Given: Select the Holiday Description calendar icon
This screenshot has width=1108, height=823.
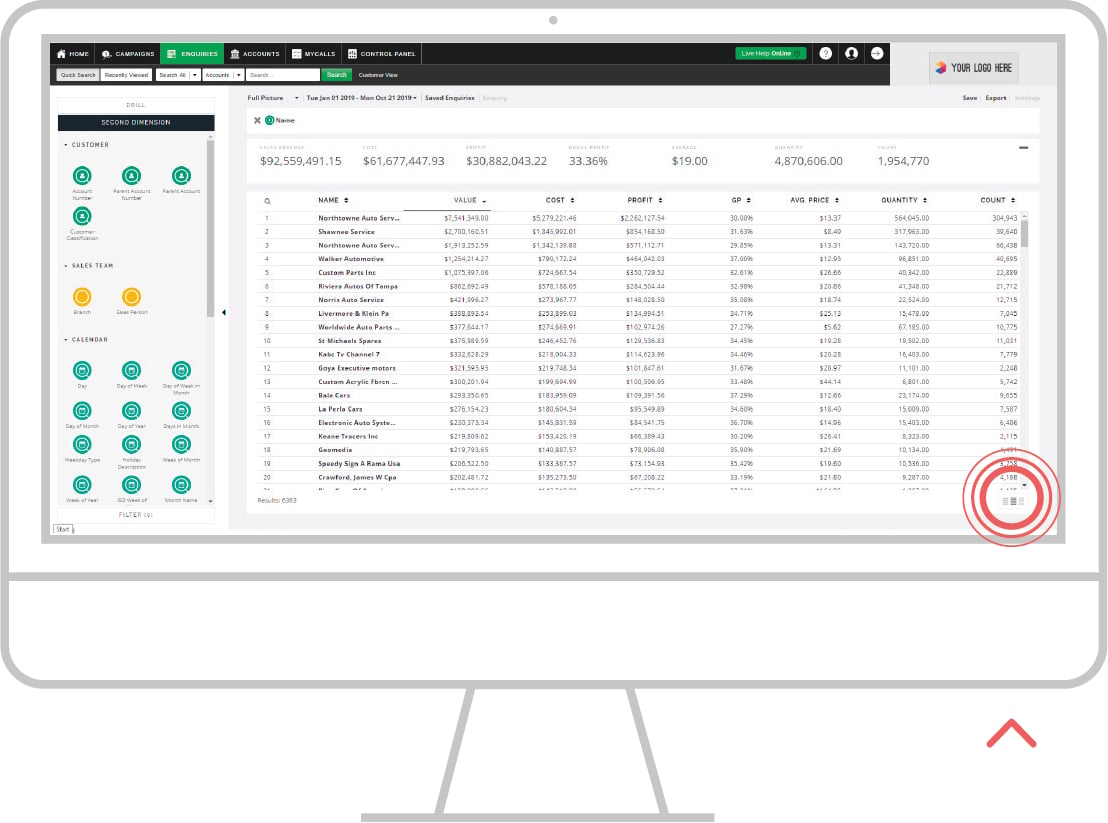Looking at the screenshot, I should pos(131,444).
